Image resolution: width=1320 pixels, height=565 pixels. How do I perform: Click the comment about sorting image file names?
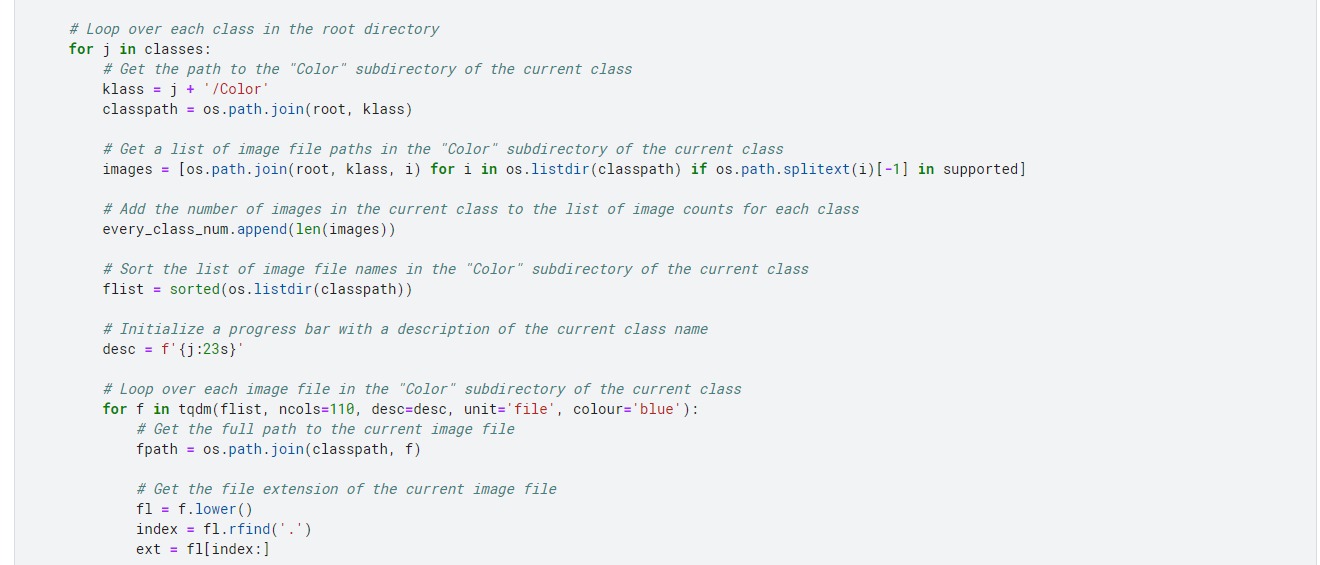456,269
